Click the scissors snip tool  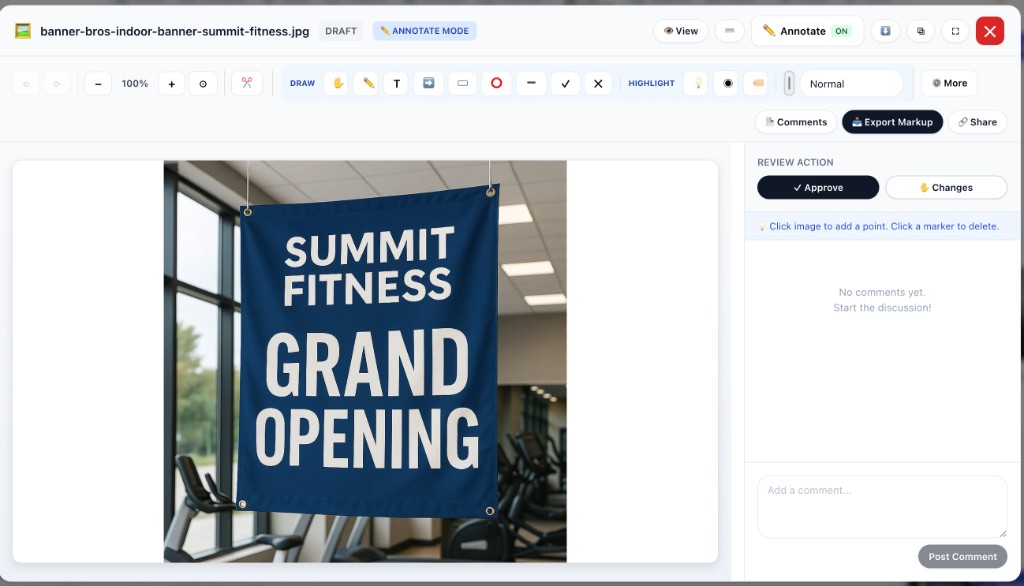pos(246,83)
